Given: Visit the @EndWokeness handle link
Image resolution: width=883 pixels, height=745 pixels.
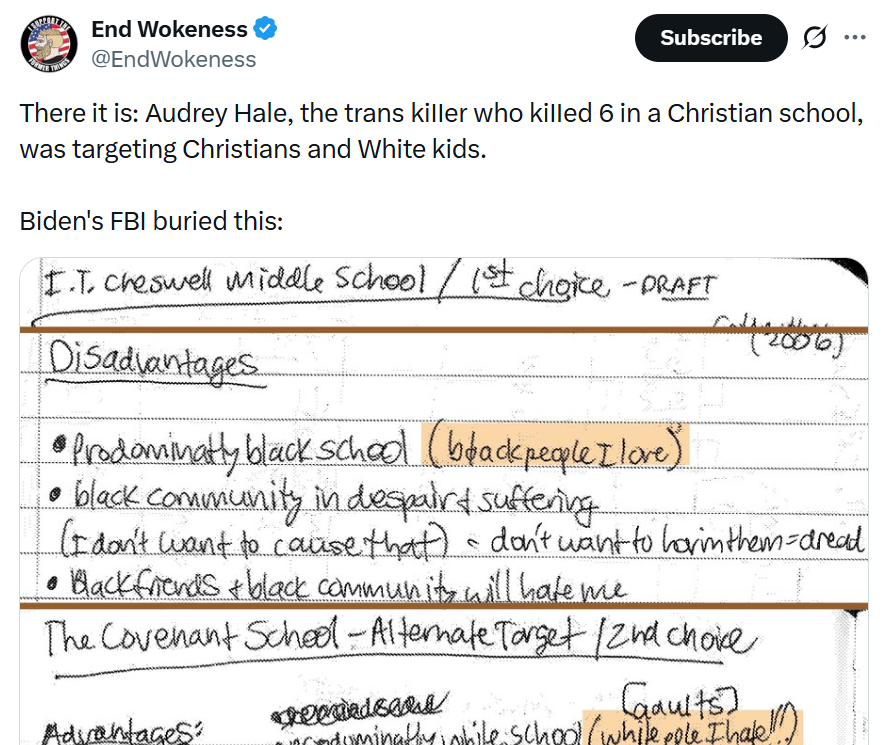Looking at the screenshot, I should (174, 59).
